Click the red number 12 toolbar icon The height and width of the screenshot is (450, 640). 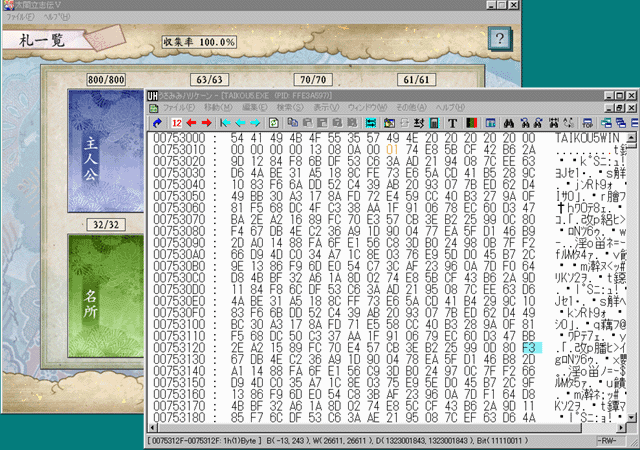(176, 122)
